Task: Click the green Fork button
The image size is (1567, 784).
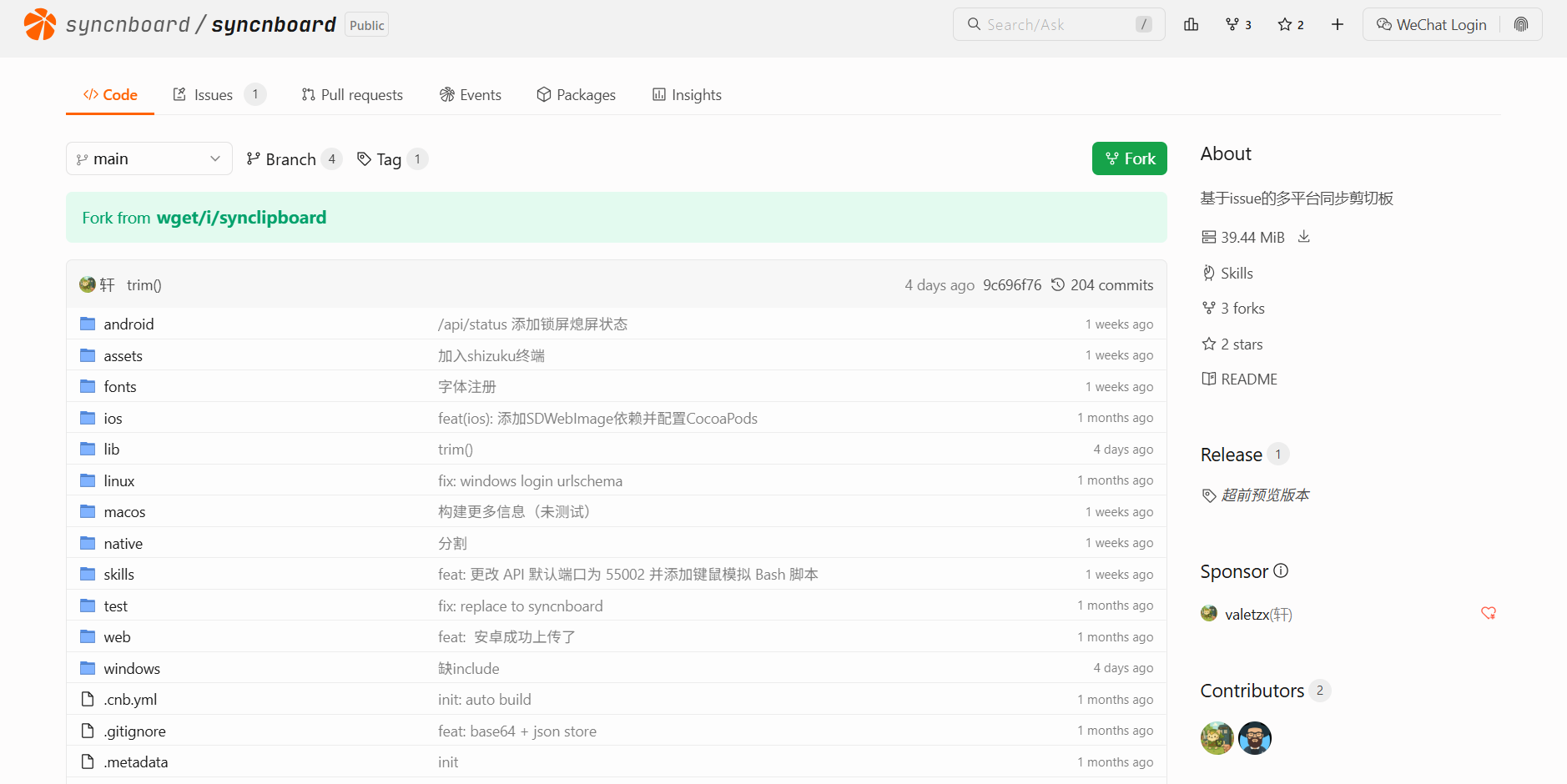Action: click(1130, 158)
